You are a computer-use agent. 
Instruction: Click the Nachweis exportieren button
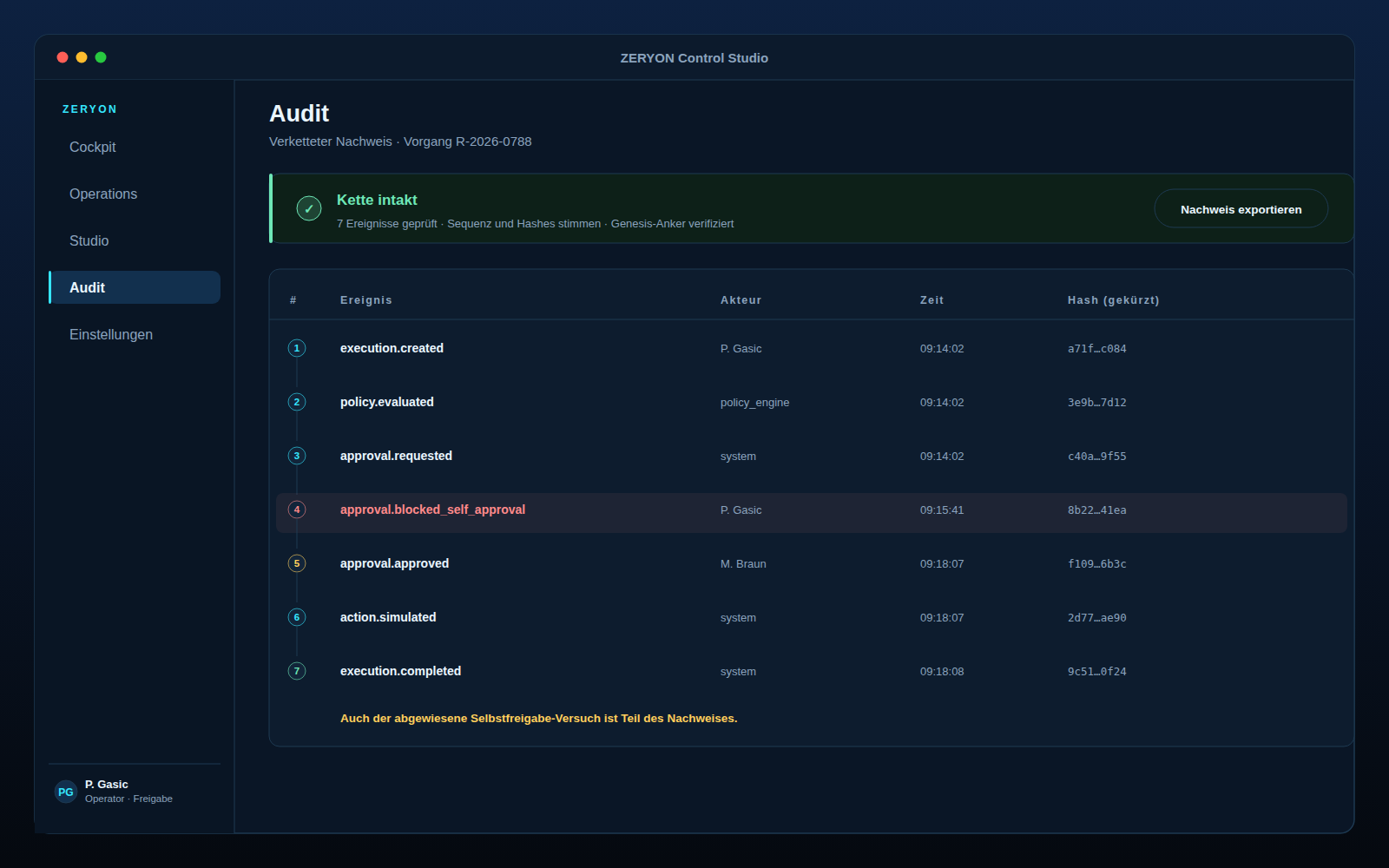pyautogui.click(x=1241, y=209)
